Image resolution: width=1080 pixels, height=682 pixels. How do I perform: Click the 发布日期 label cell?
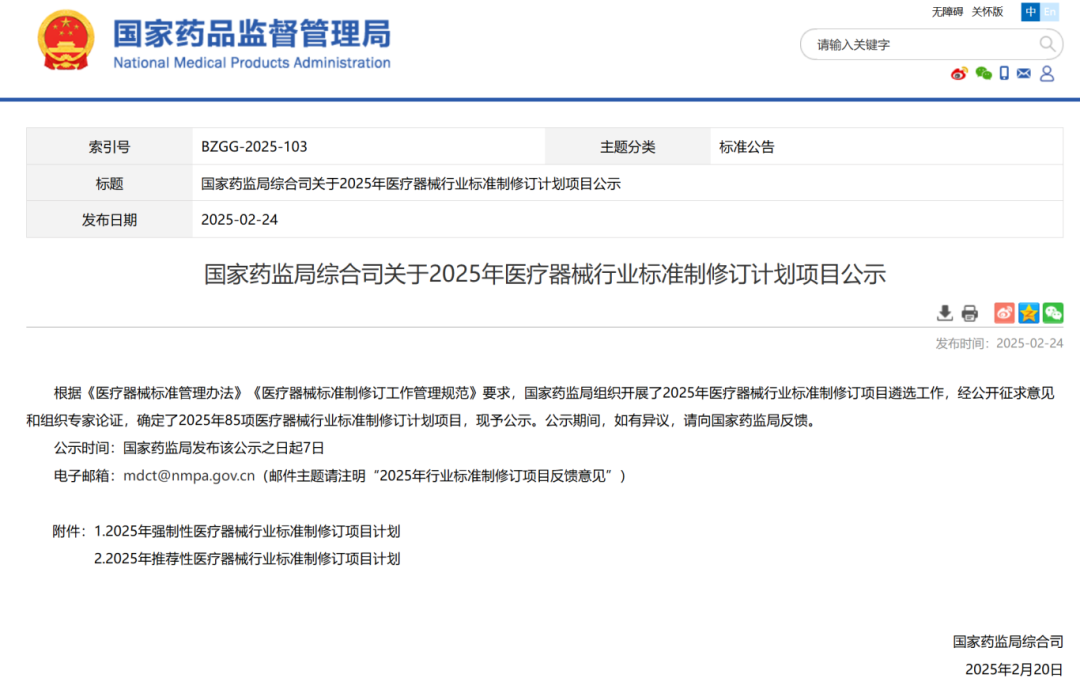[110, 220]
